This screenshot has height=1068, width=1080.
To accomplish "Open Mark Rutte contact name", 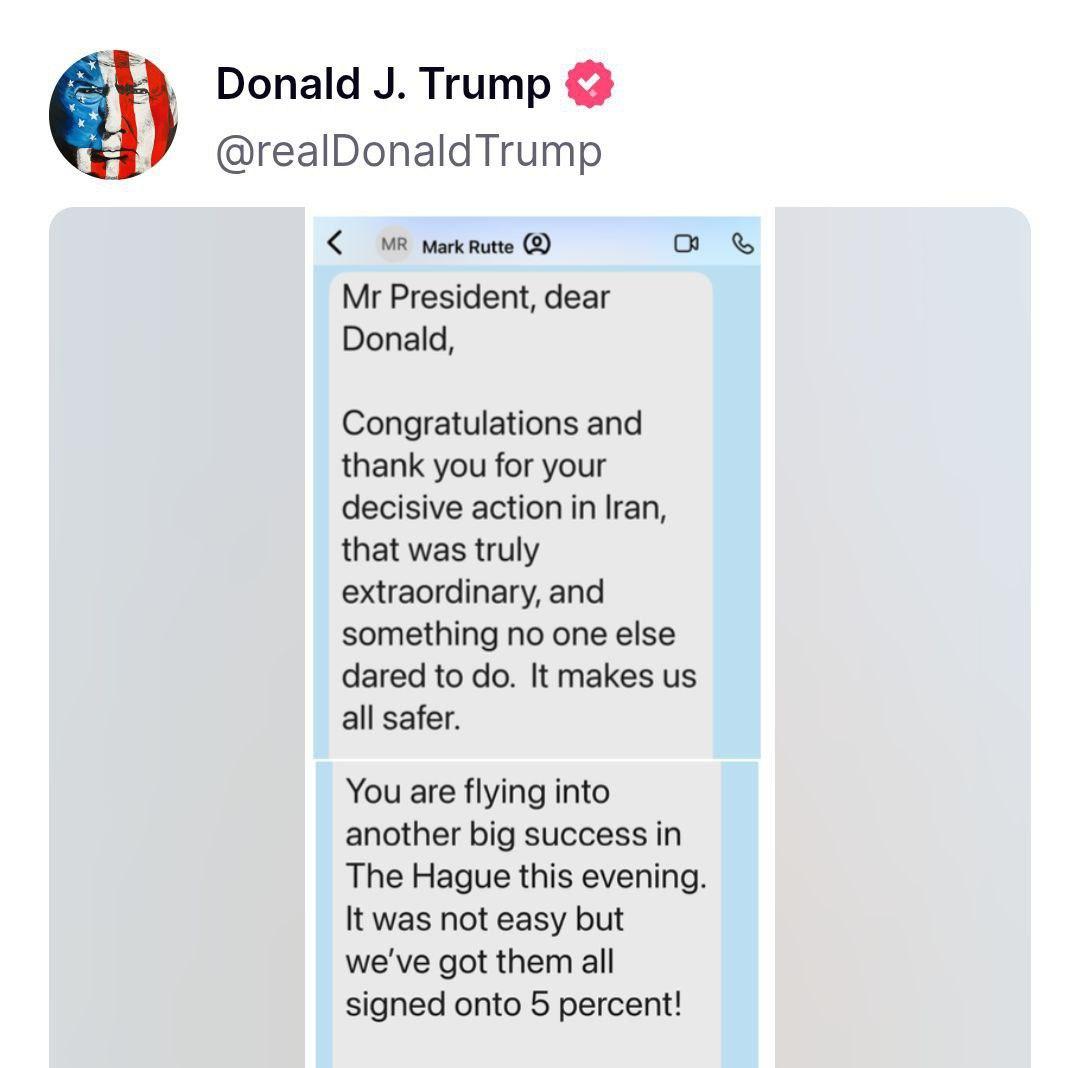I will click(467, 246).
